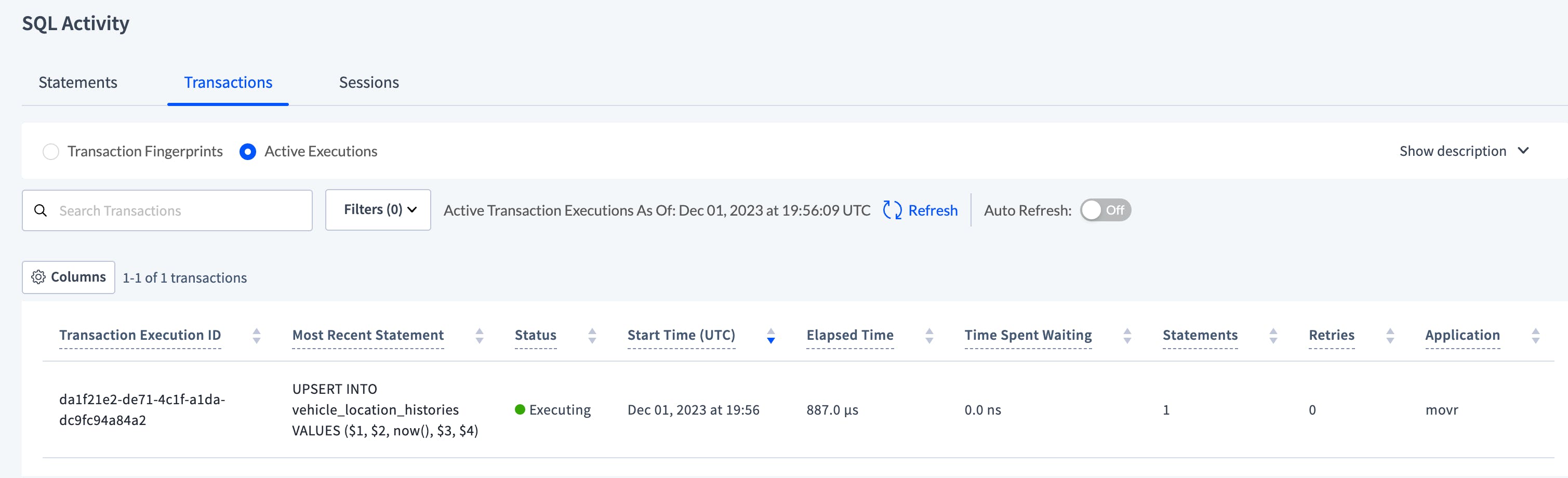The image size is (1568, 478).
Task: Click the Application column sort arrow
Action: 1536,335
